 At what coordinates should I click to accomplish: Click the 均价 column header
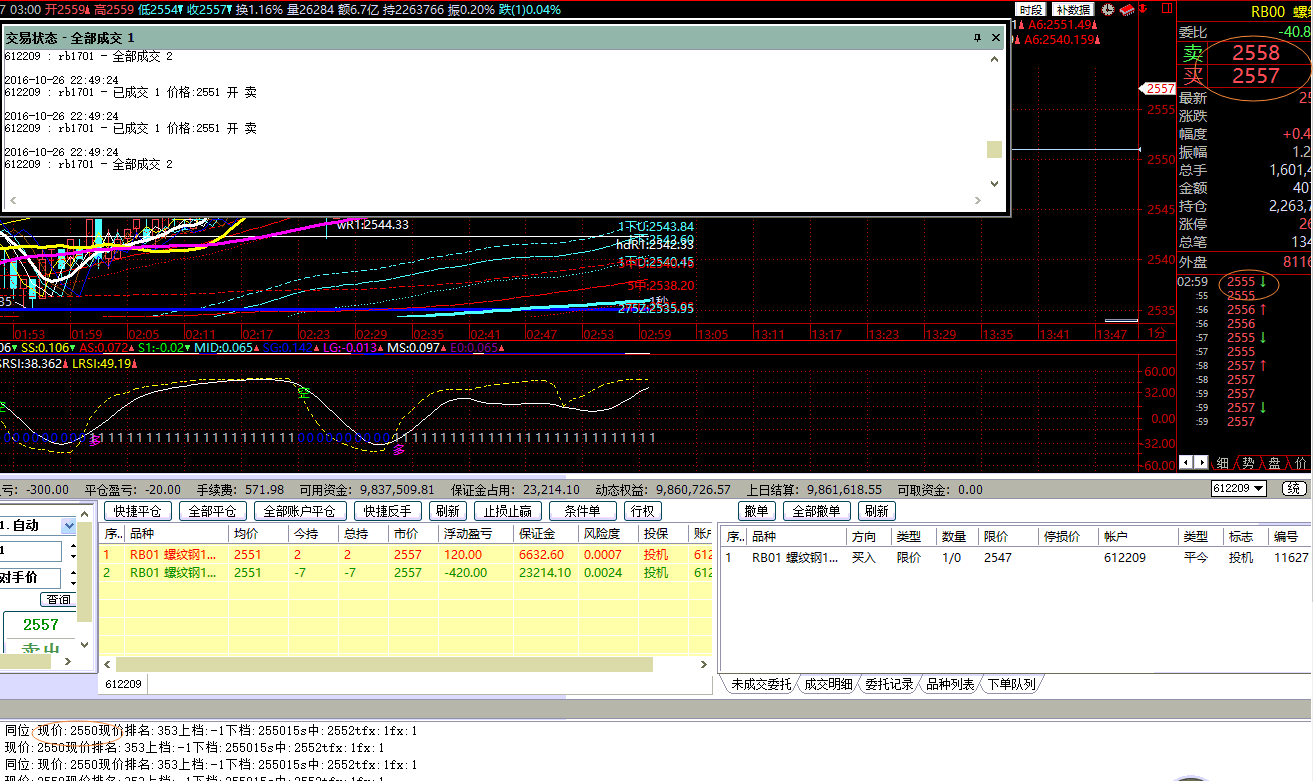[x=258, y=536]
